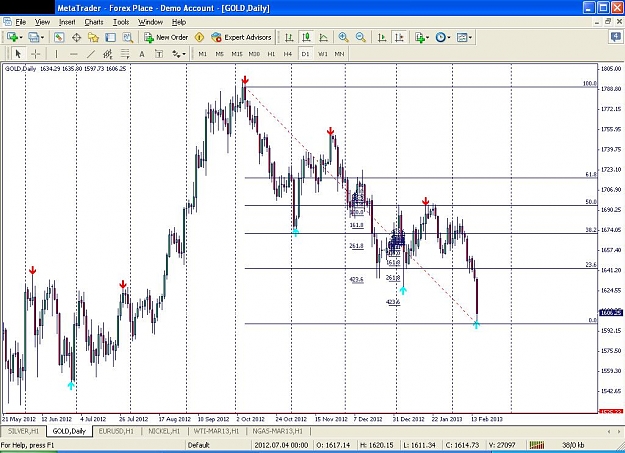Screen dimensions: 625x453
Task: Pick the trendline drawing tool
Action: click(91, 54)
